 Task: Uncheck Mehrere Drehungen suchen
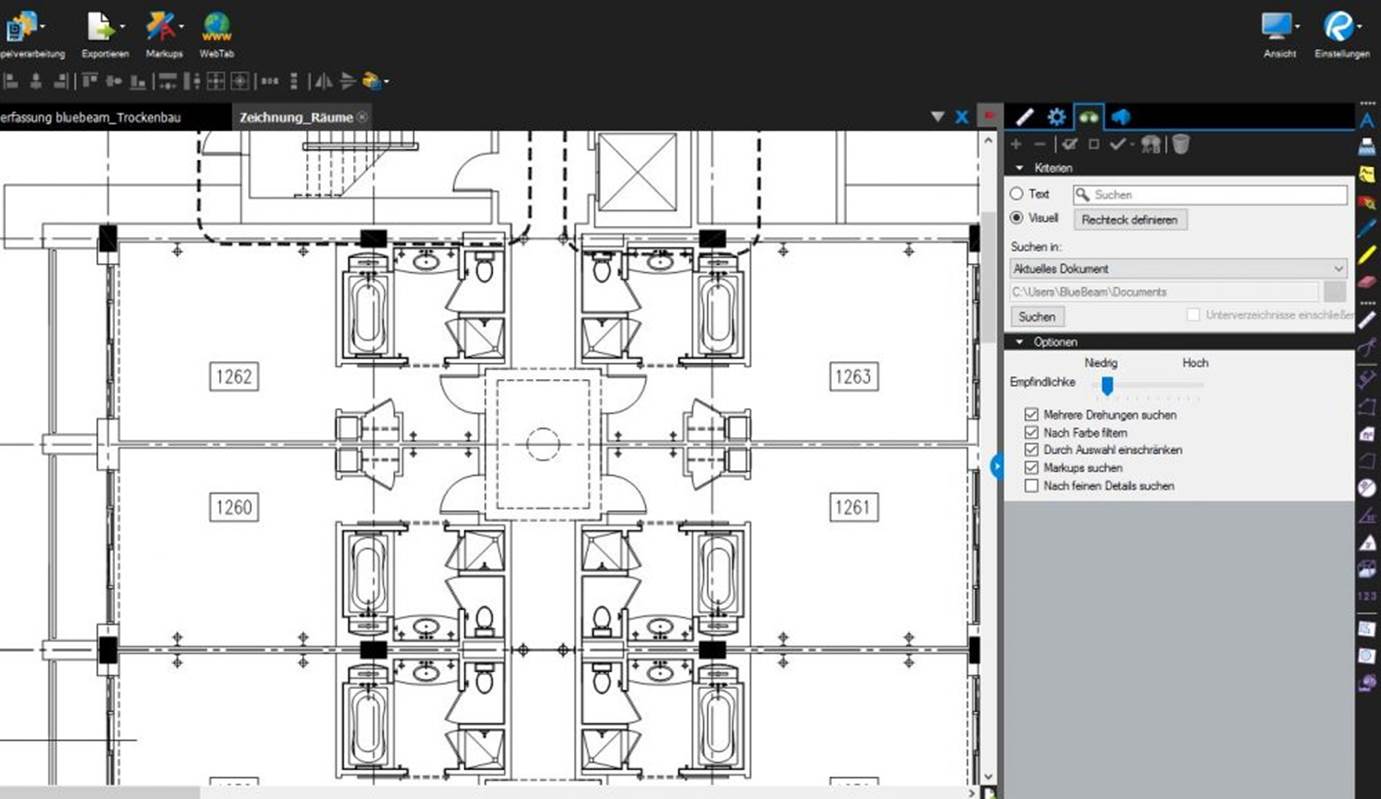pos(1032,414)
